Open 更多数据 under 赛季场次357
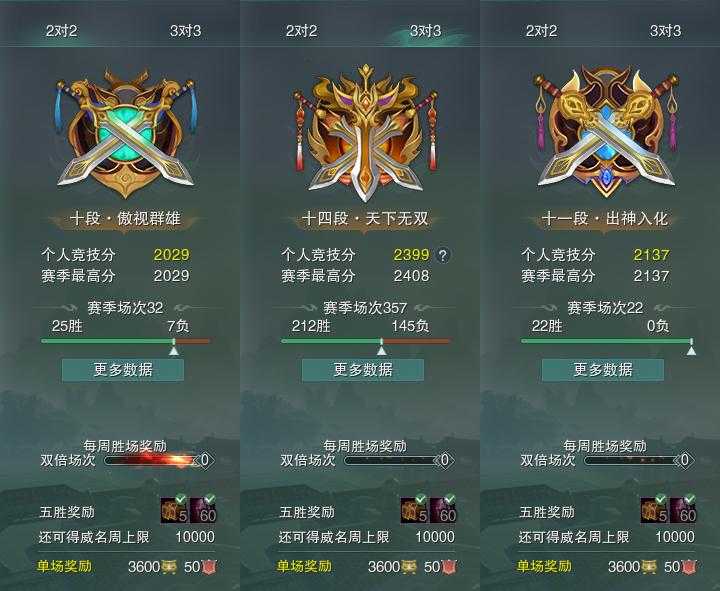 pos(363,370)
